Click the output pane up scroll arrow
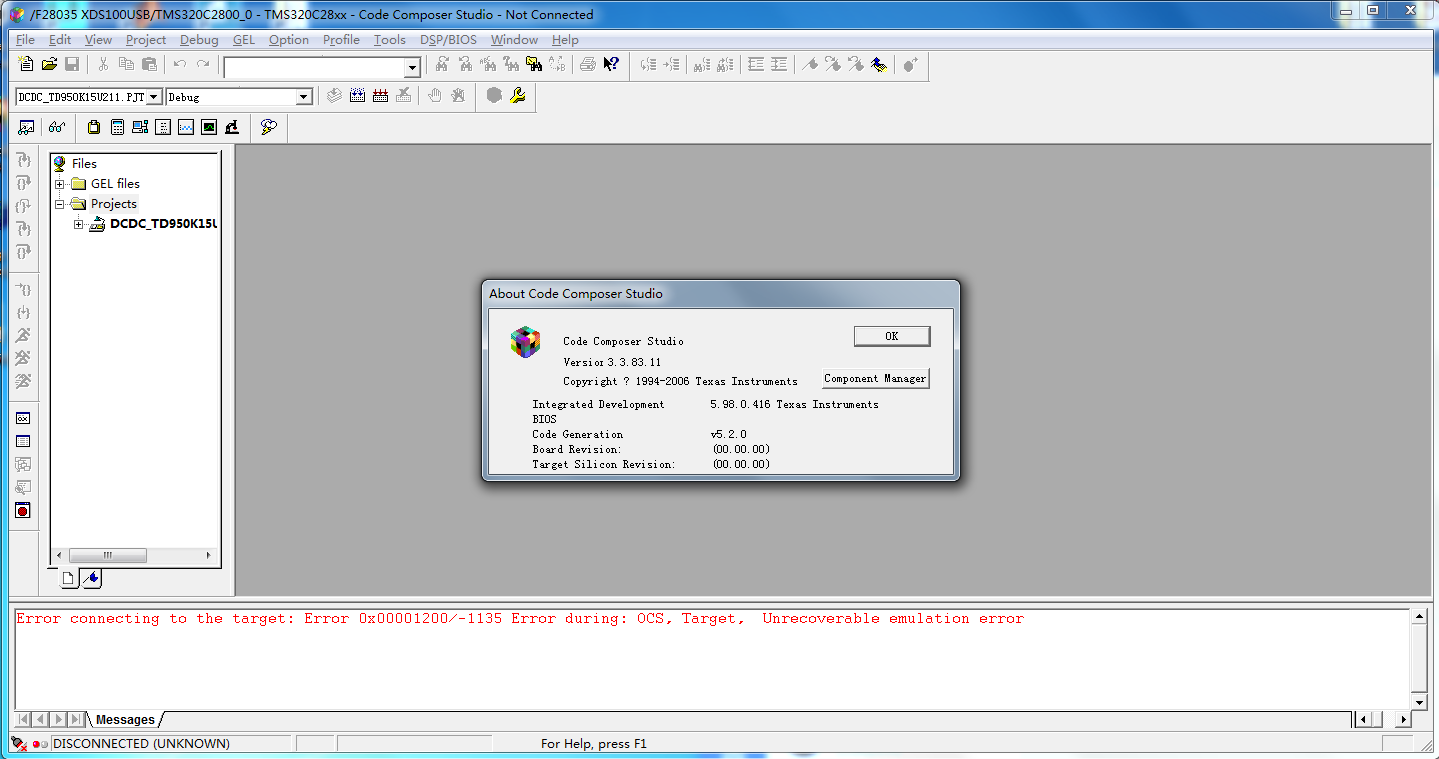 click(x=1418, y=617)
